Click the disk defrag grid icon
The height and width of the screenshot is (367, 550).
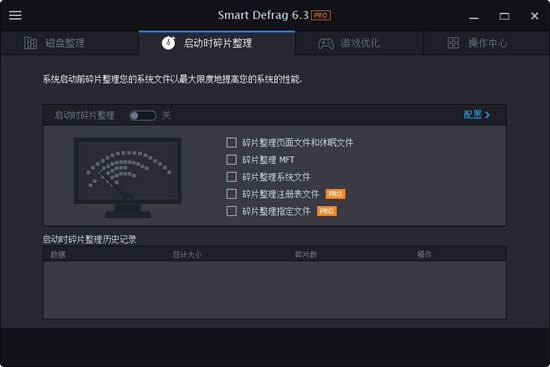31,43
